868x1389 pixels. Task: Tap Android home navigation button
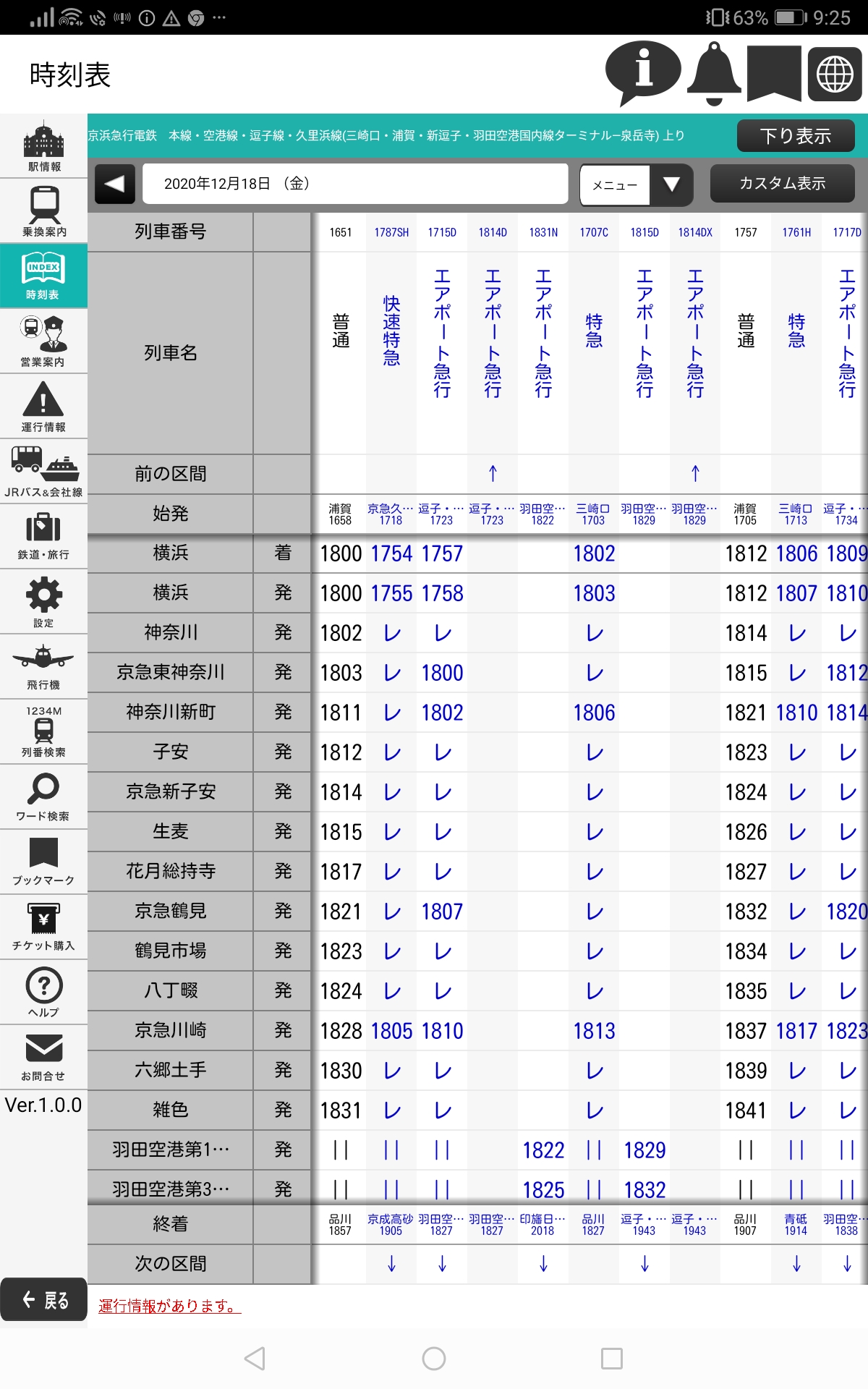click(434, 1359)
